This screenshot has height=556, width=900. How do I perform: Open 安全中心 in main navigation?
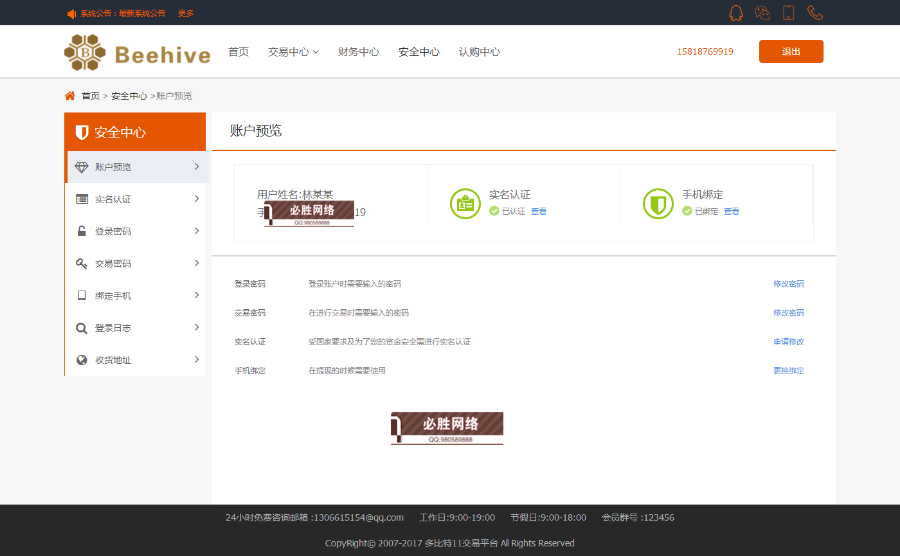click(419, 52)
